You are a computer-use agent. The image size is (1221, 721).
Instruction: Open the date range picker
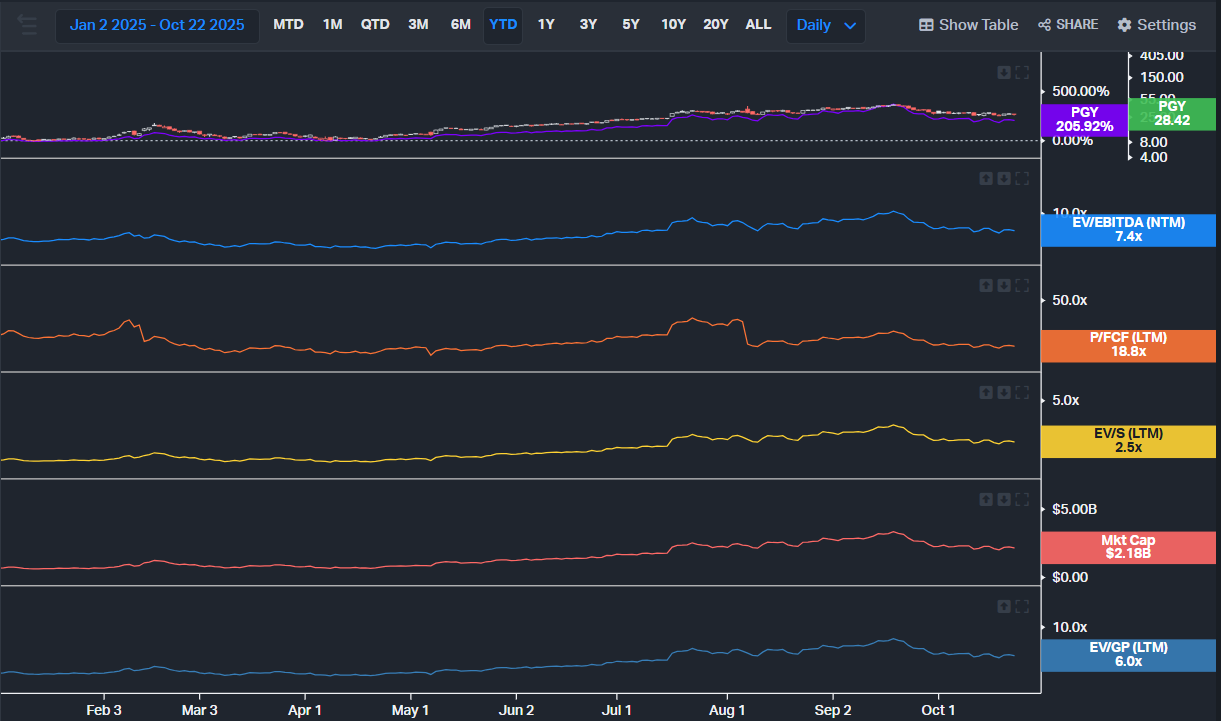tap(157, 25)
